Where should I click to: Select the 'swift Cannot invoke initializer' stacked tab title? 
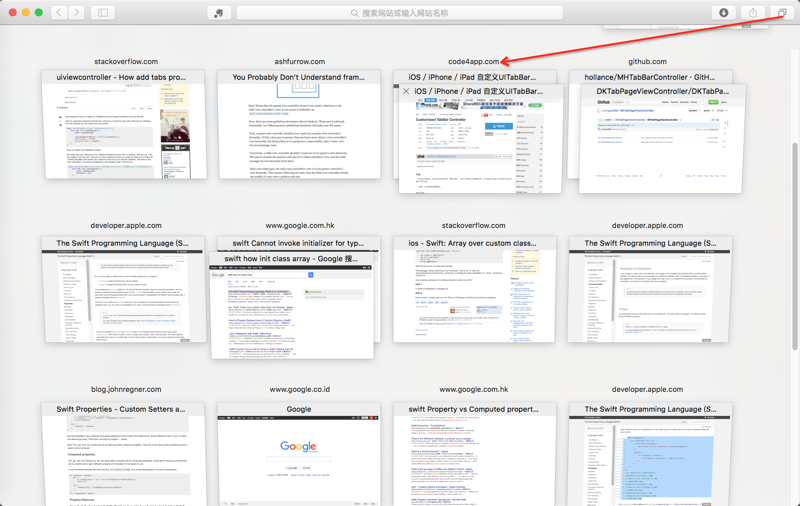(x=298, y=243)
